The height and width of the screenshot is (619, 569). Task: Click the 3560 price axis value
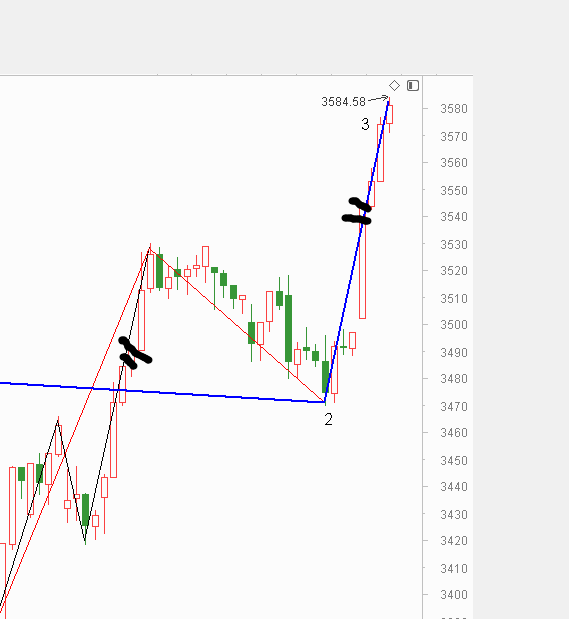point(454,163)
